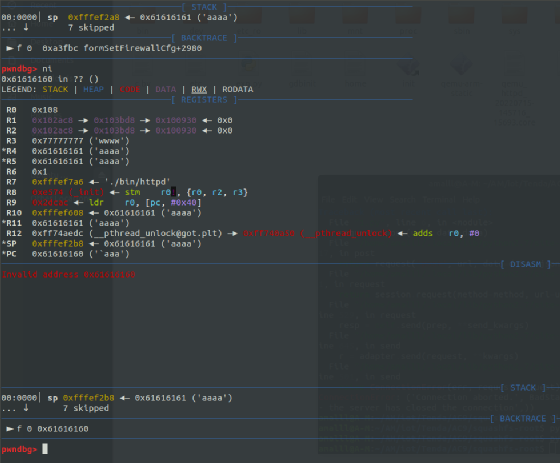The image size is (560, 463).
Task: Select the HEAP legend label
Action: coord(94,89)
